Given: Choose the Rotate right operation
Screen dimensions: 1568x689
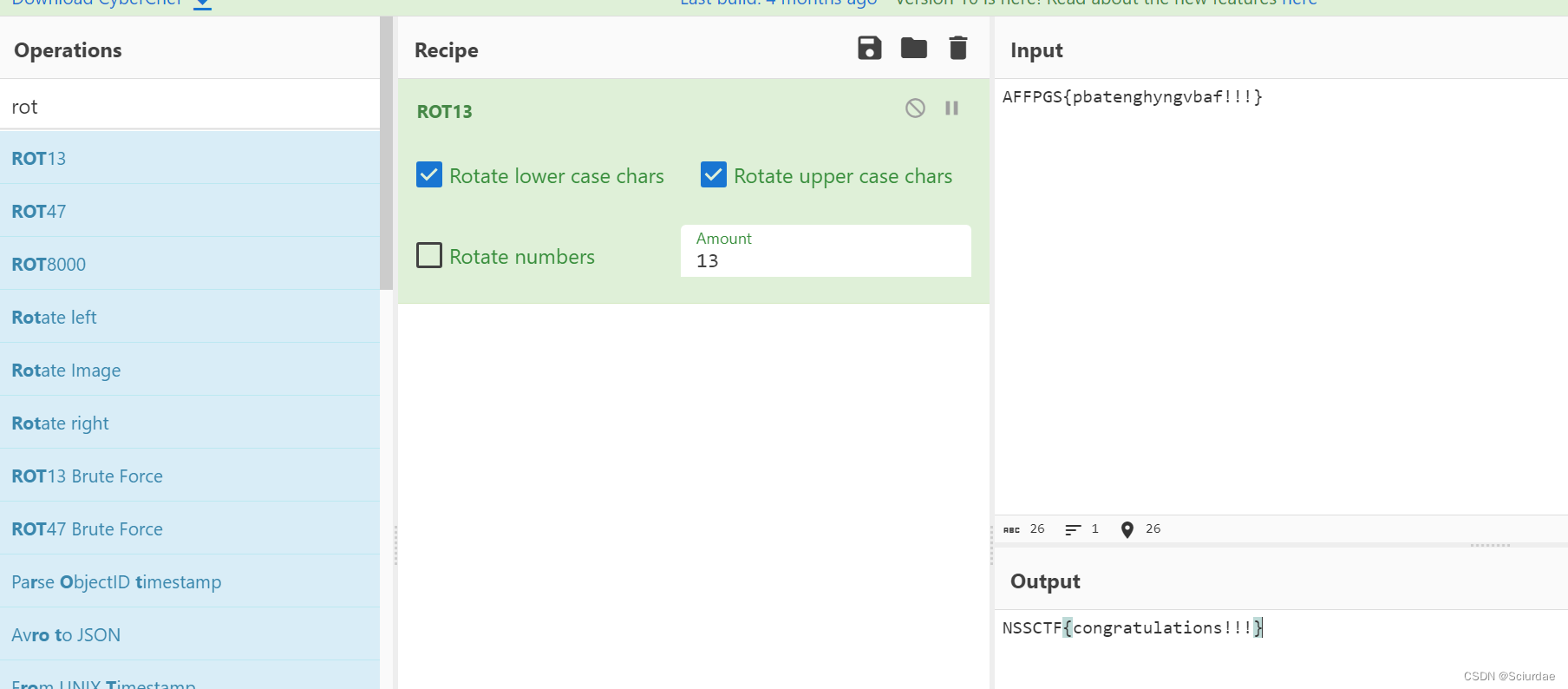Looking at the screenshot, I should [190, 423].
